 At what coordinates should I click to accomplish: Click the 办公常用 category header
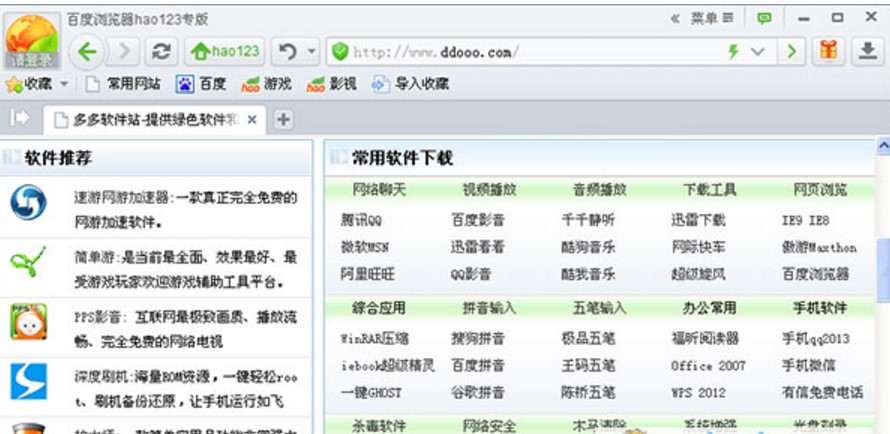pos(710,308)
